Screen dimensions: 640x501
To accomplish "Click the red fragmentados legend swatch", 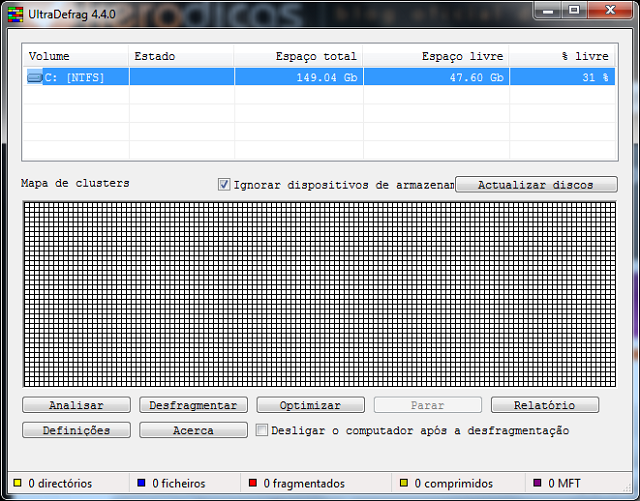I will pyautogui.click(x=253, y=483).
